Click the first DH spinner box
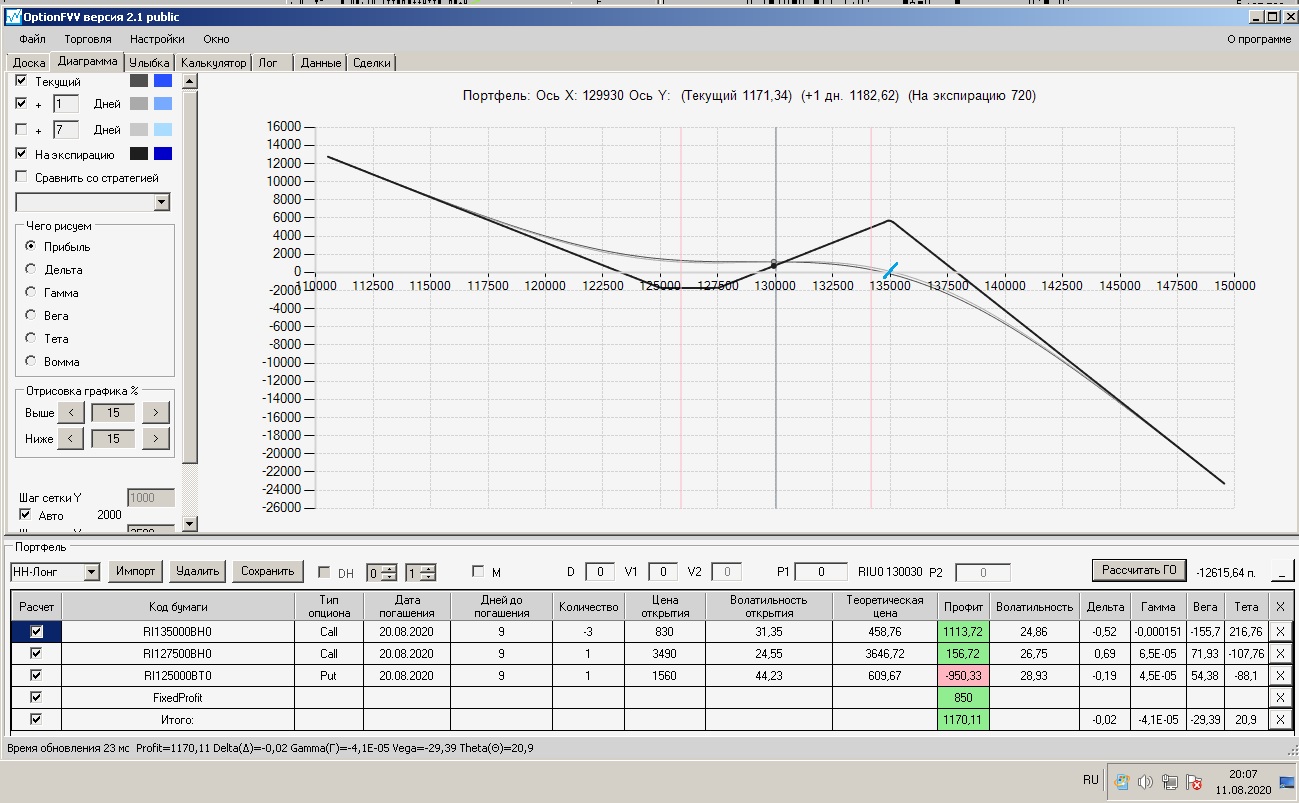This screenshot has height=803, width=1299. (x=381, y=573)
